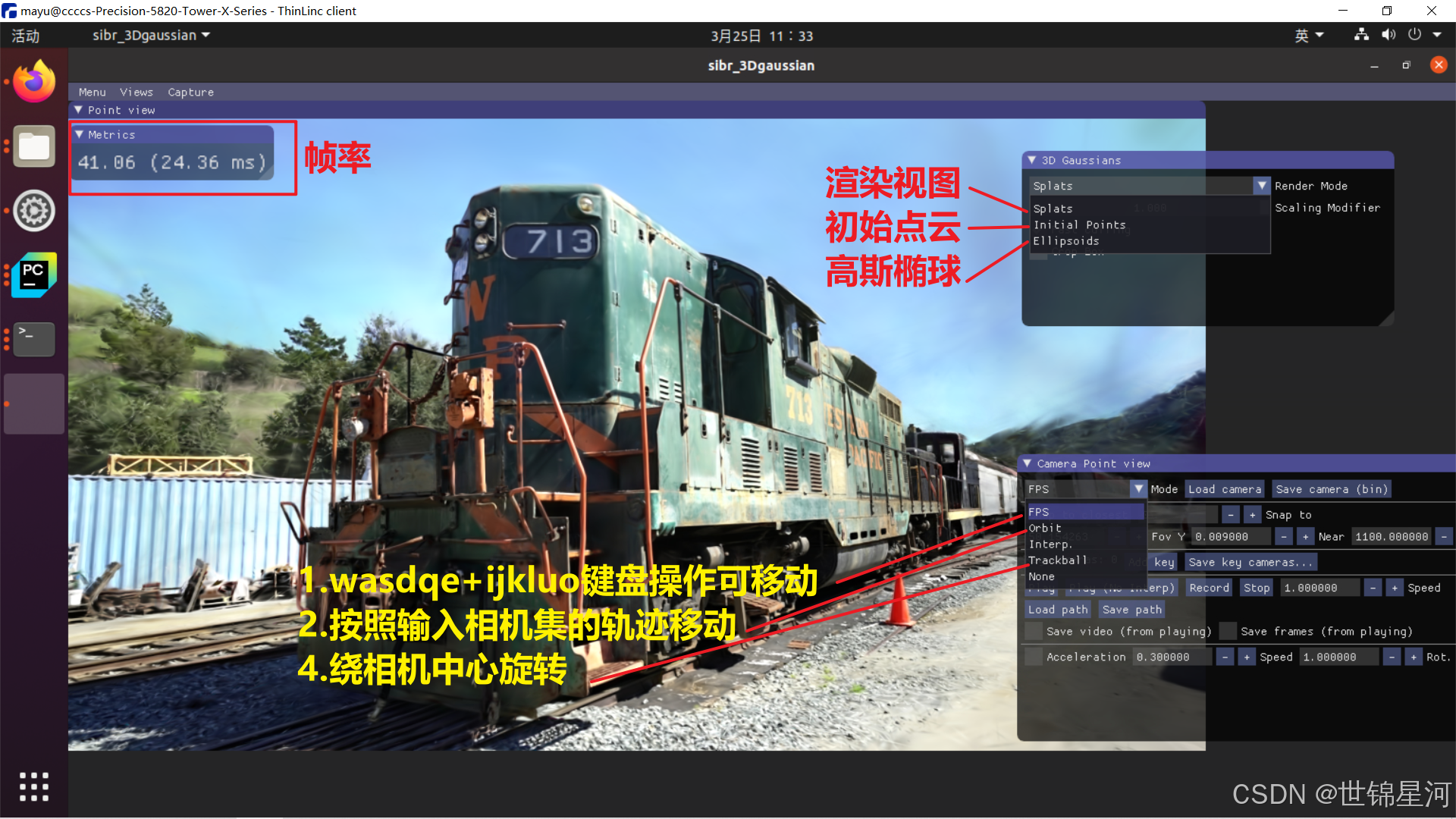Viewport: 1456px width, 819px height.
Task: Click the playback Speed field next to Stop
Action: click(x=1320, y=588)
